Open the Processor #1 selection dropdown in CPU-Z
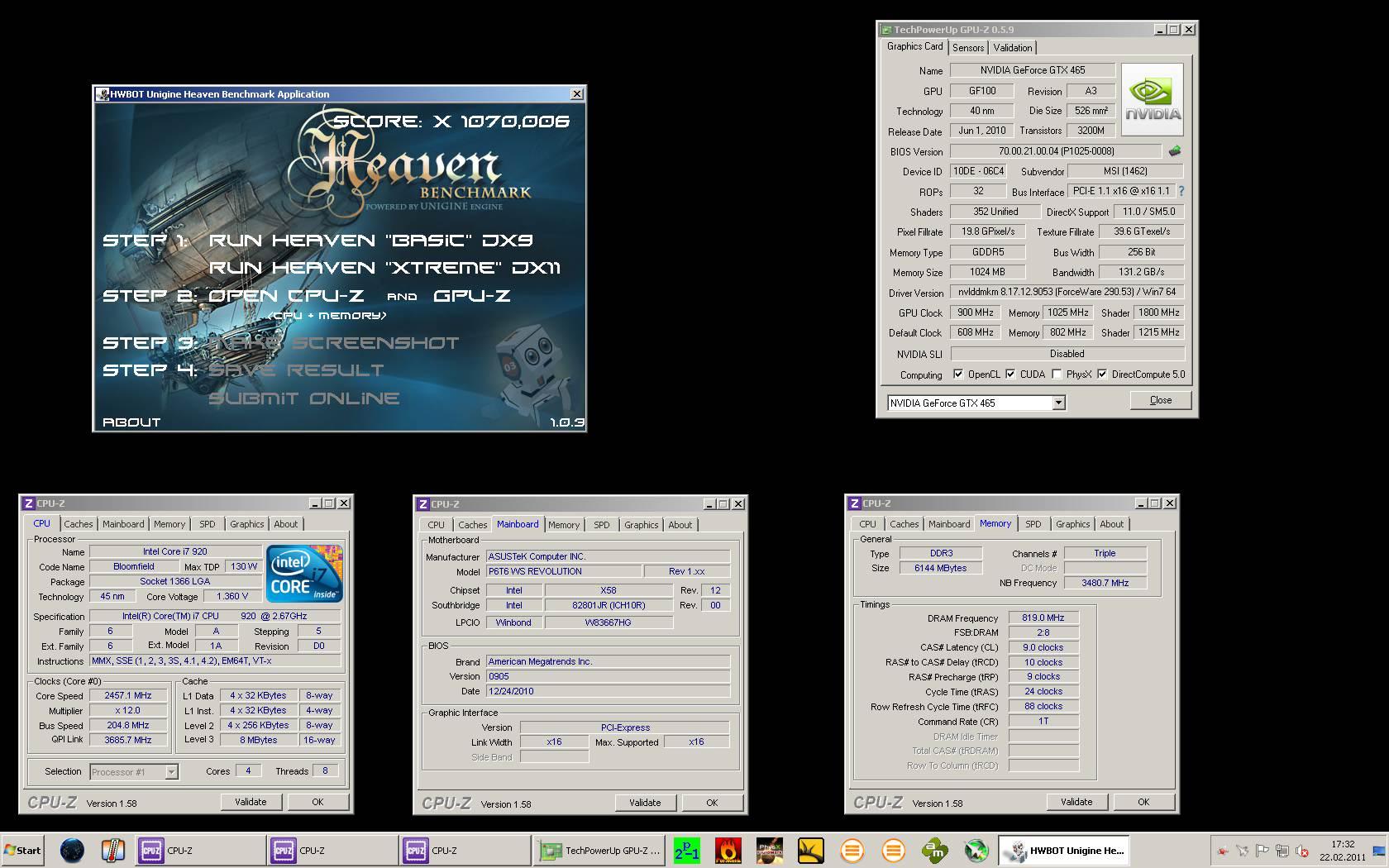Viewport: 1389px width, 868px height. click(171, 772)
